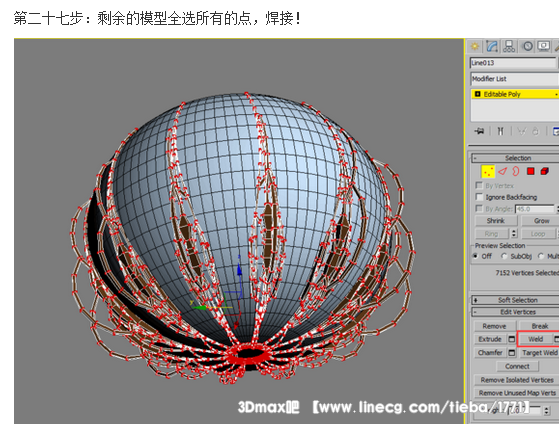The height and width of the screenshot is (424, 559).
Task: Expand the Soft Selection rollout
Action: pyautogui.click(x=516, y=300)
